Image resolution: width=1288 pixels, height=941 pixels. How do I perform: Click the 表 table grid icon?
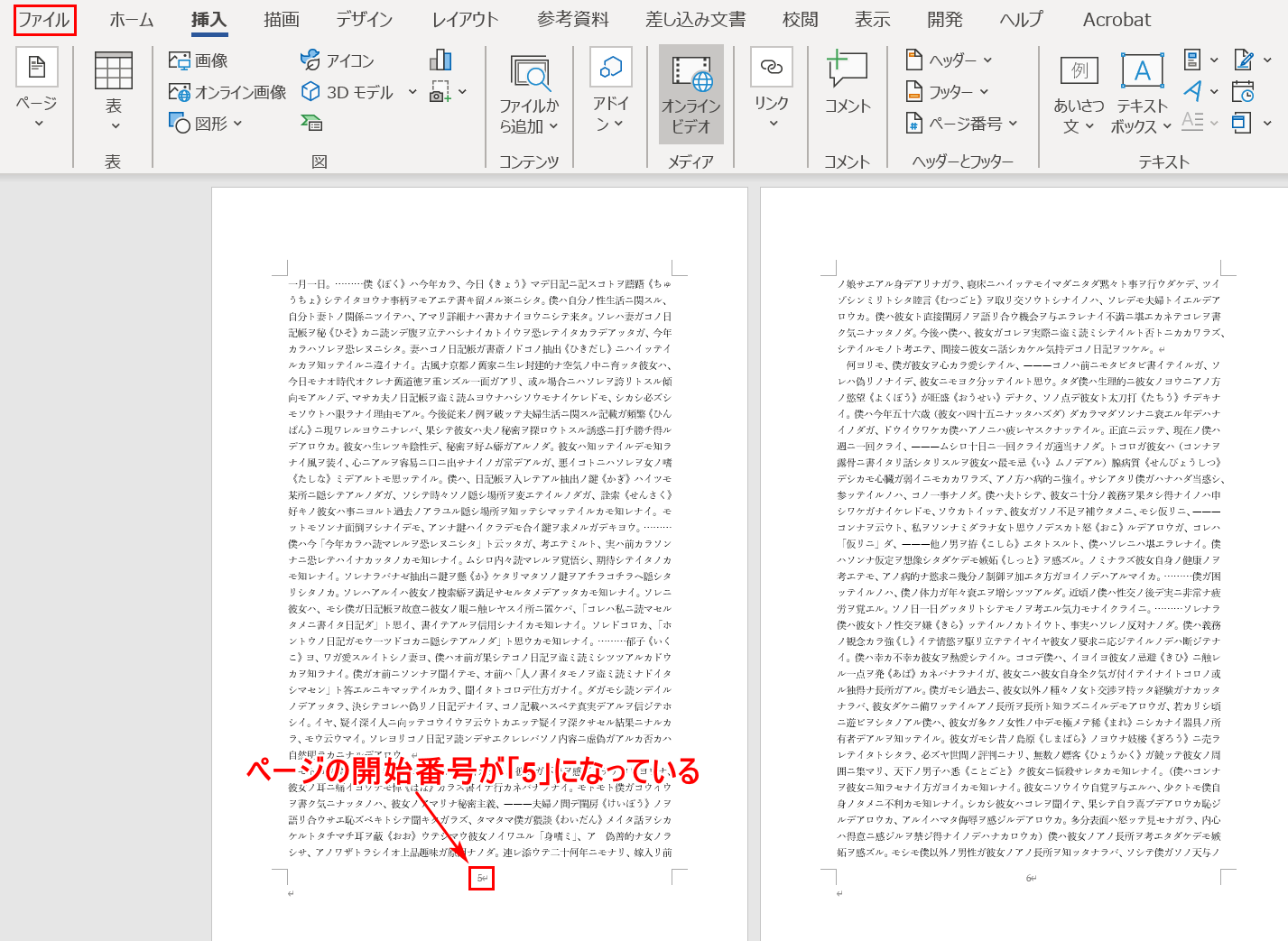(114, 70)
